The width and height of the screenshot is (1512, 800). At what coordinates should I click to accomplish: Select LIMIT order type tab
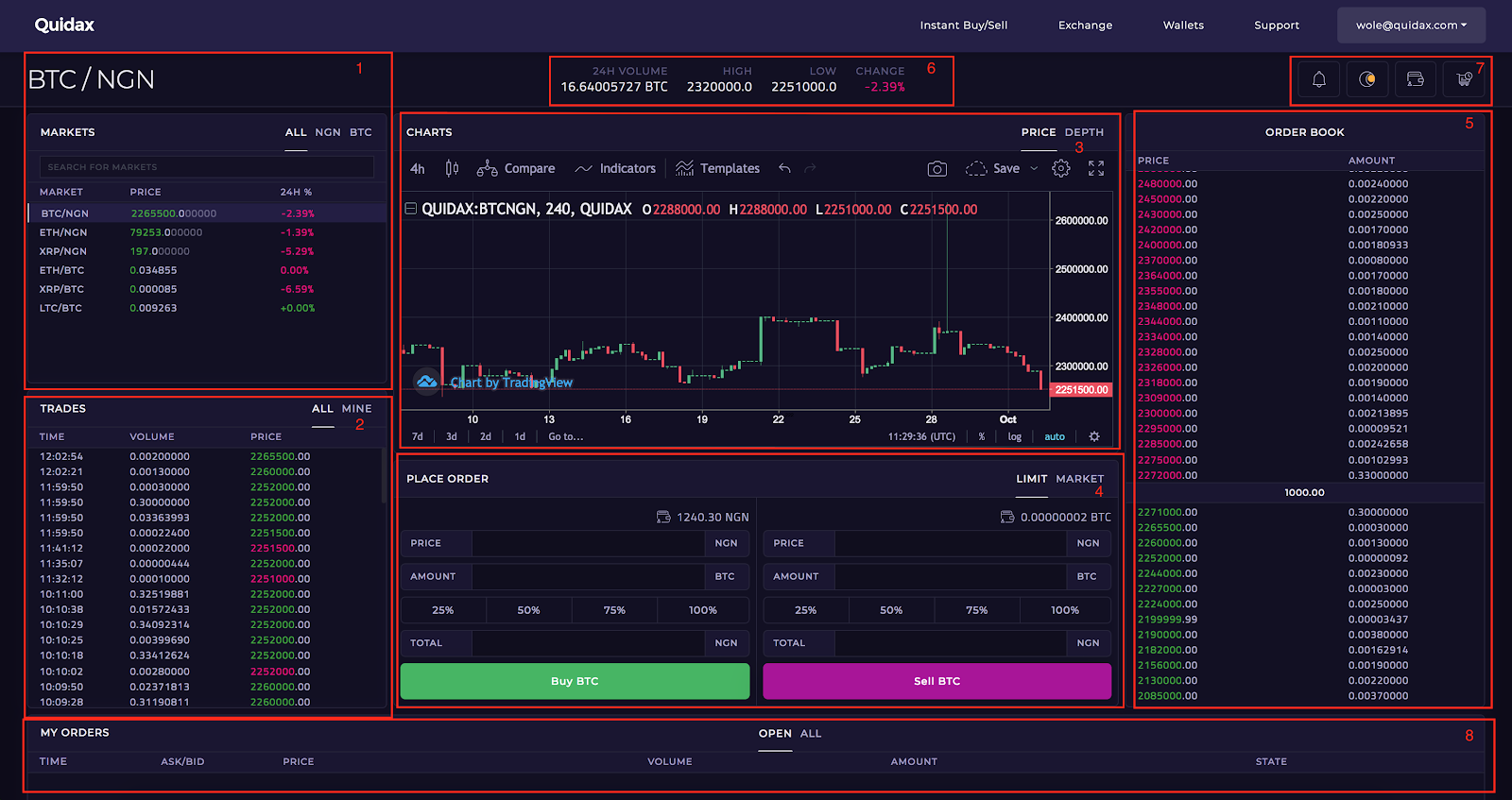tap(1032, 479)
